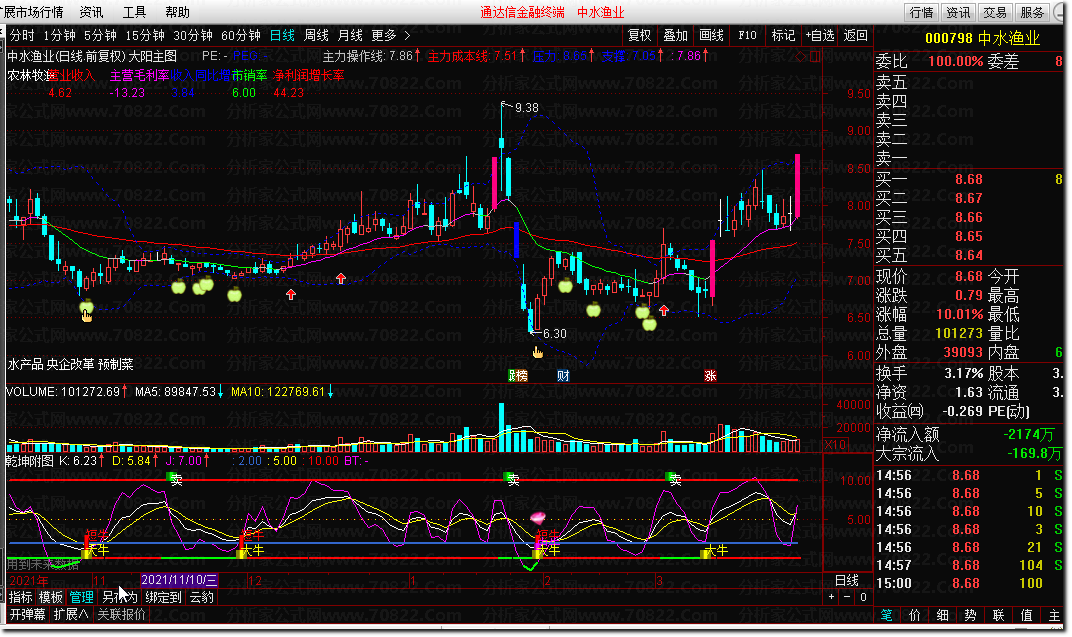Screen dimensions: 1072x637
Task: Click 买一 bid price 8.68
Action: point(969,179)
